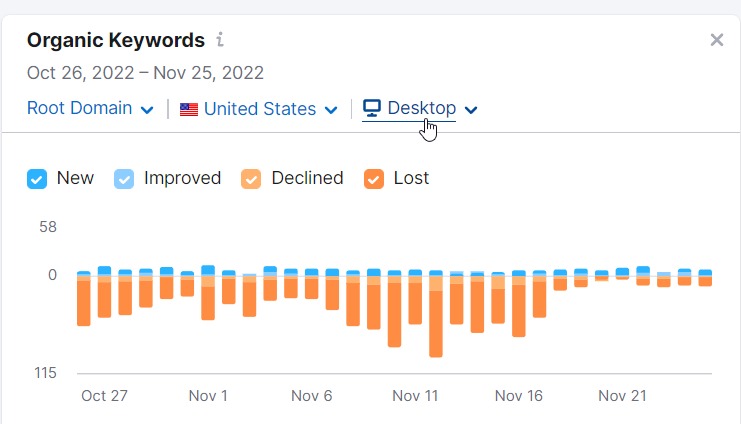The image size is (741, 424).
Task: Click the United States flag icon
Action: tap(189, 110)
